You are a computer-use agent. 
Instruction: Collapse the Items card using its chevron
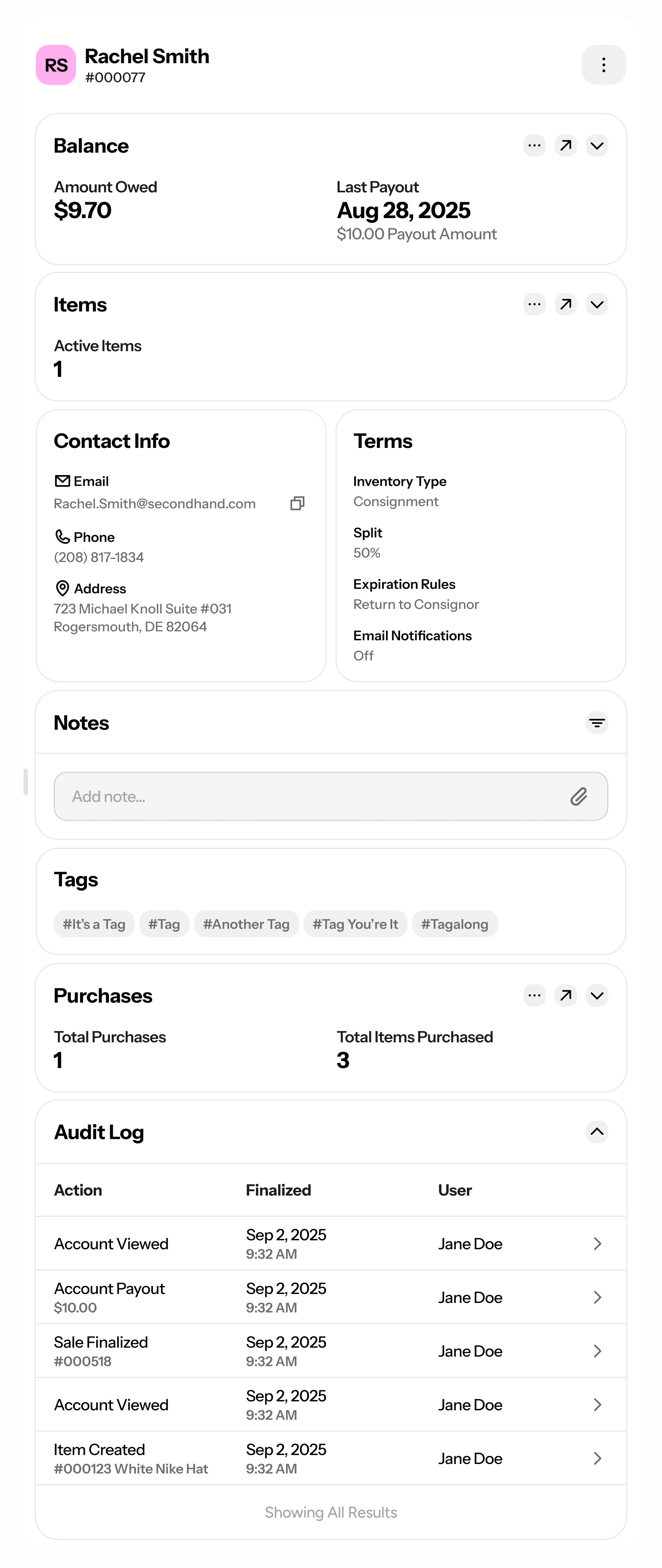[597, 304]
